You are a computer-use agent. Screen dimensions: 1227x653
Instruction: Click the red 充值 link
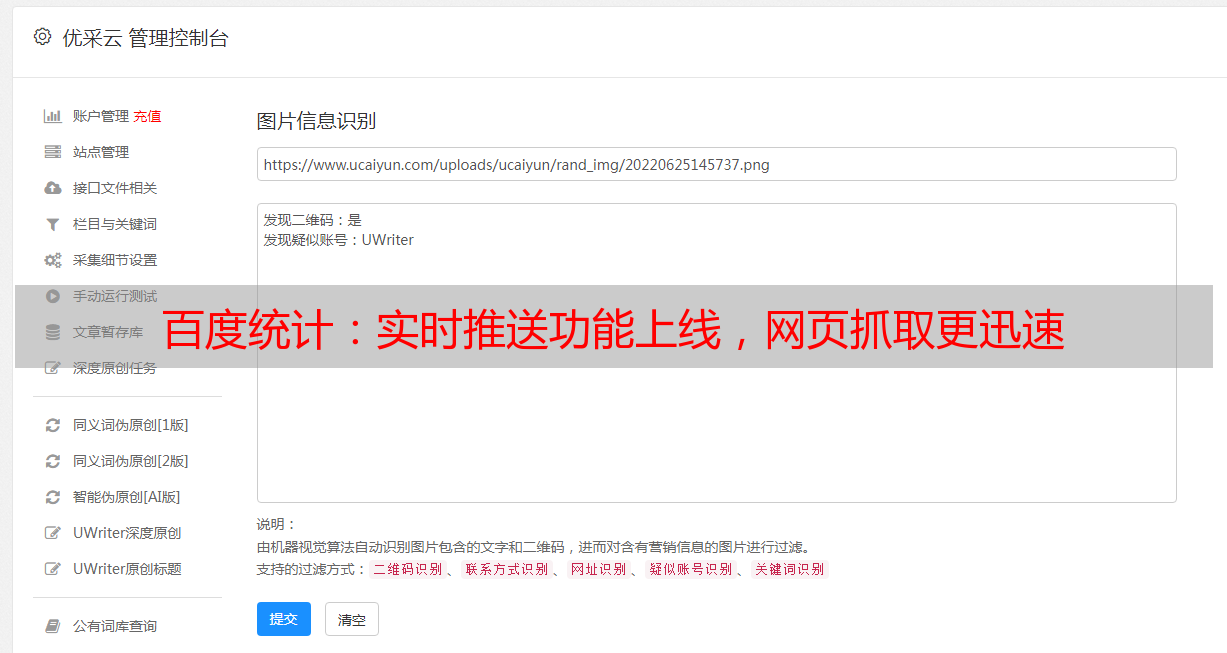[x=147, y=116]
